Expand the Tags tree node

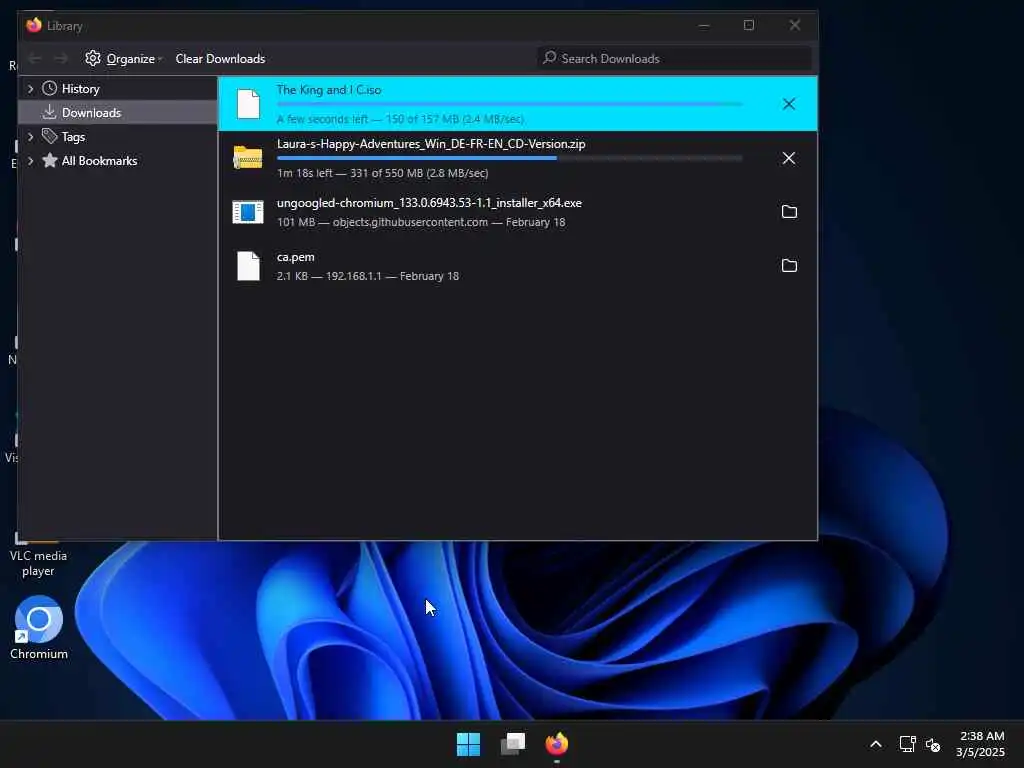pos(30,136)
